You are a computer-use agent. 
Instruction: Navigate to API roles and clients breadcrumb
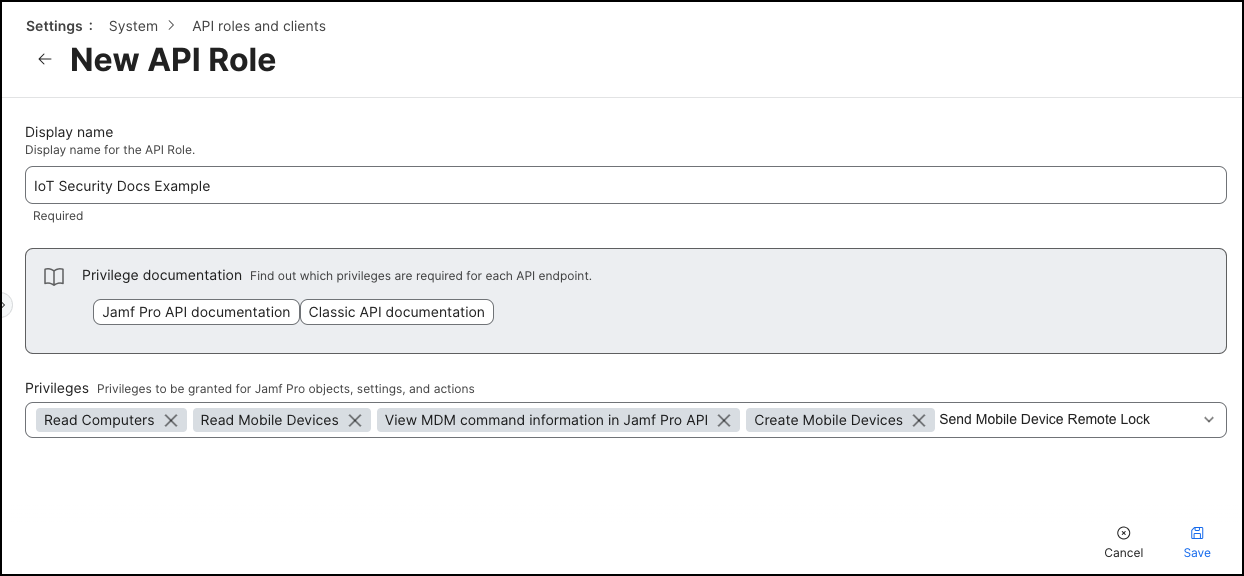(259, 26)
